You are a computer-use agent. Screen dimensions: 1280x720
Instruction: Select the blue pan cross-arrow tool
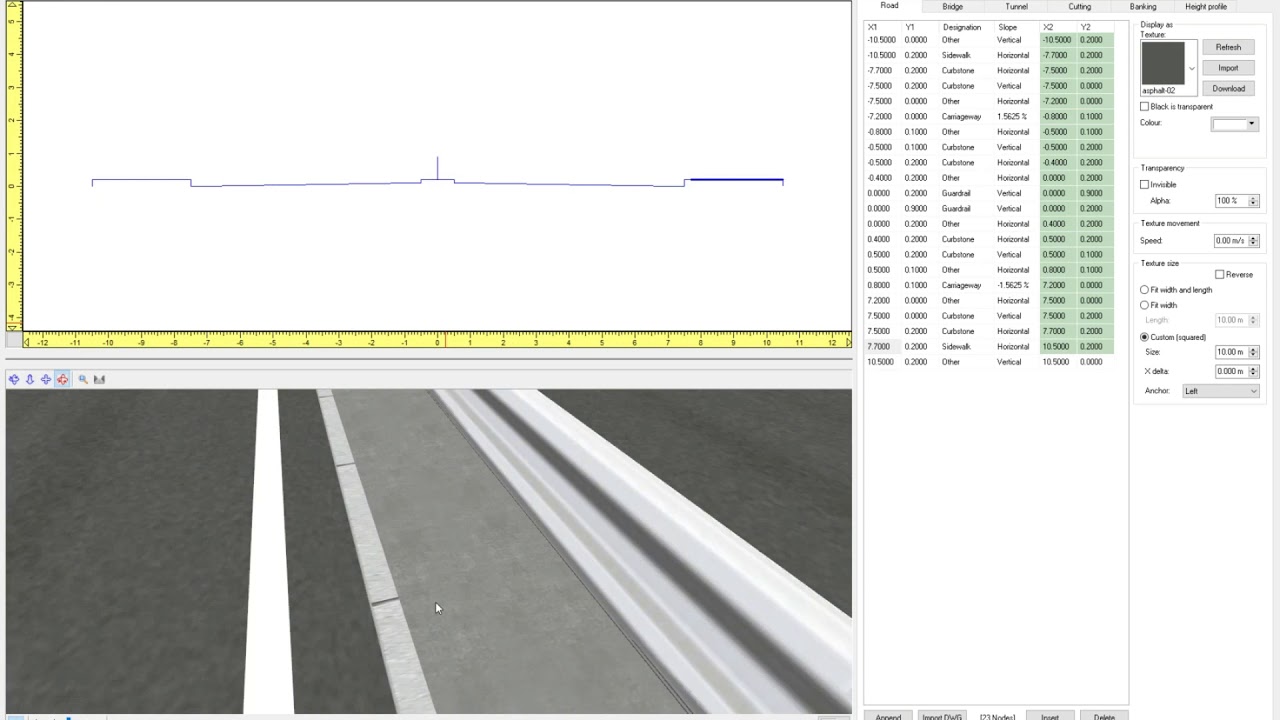pos(46,379)
